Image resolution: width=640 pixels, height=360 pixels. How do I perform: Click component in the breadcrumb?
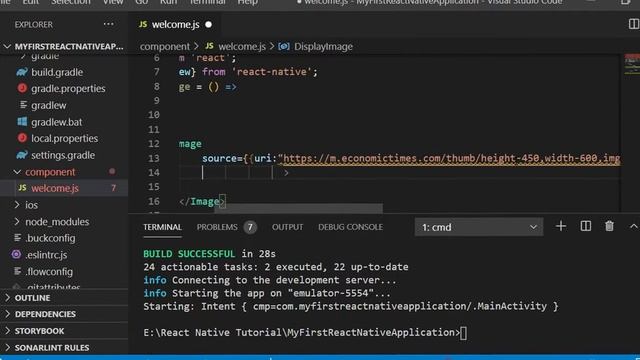point(164,47)
